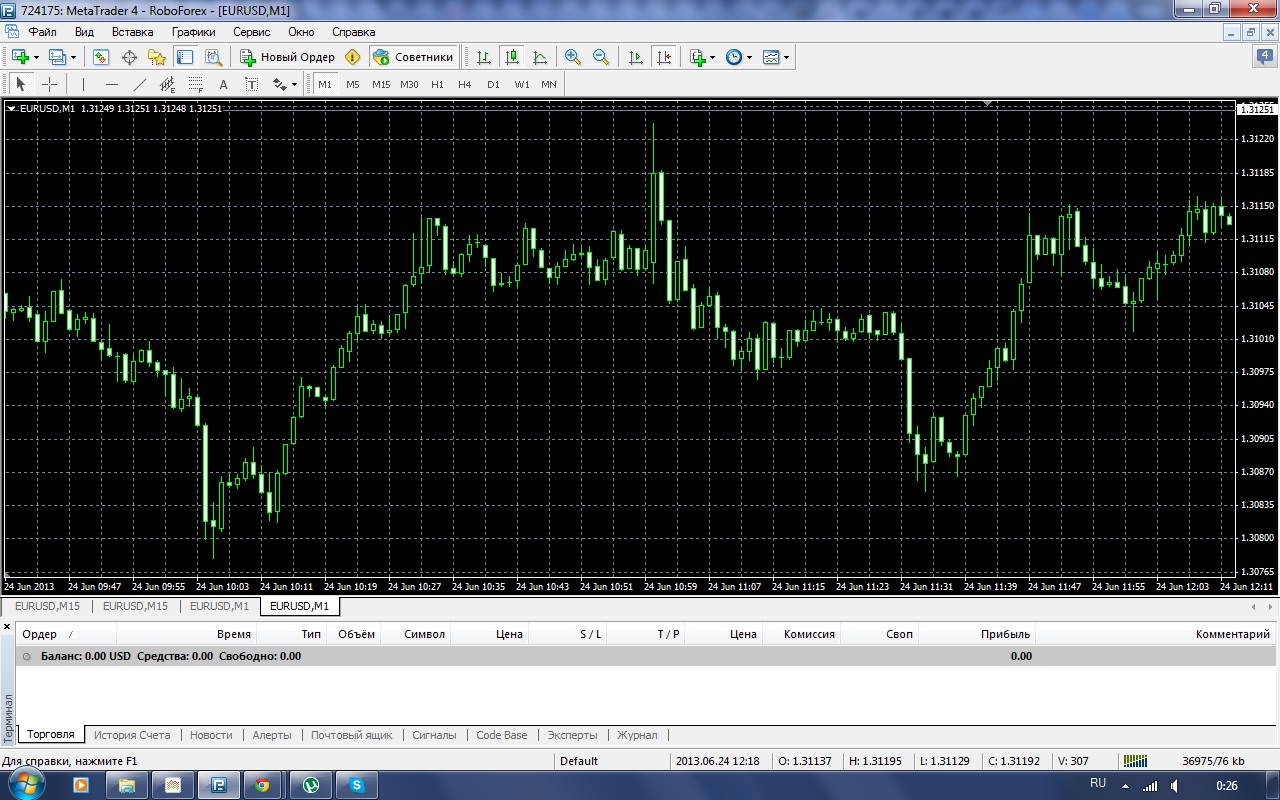
Task: Expand the Arrows tool dropdown arrow
Action: pos(295,84)
